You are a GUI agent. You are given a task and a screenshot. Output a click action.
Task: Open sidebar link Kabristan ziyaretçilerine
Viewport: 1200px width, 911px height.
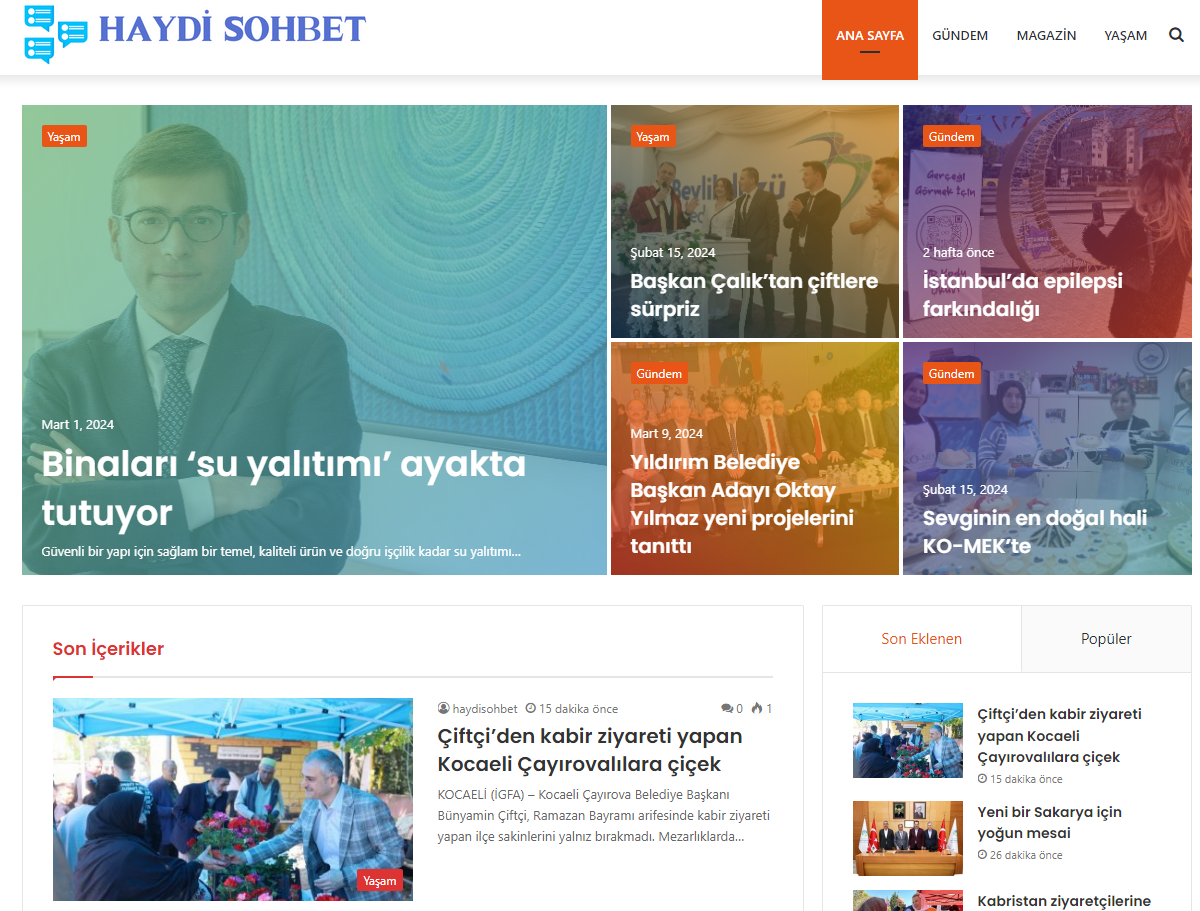click(1064, 901)
